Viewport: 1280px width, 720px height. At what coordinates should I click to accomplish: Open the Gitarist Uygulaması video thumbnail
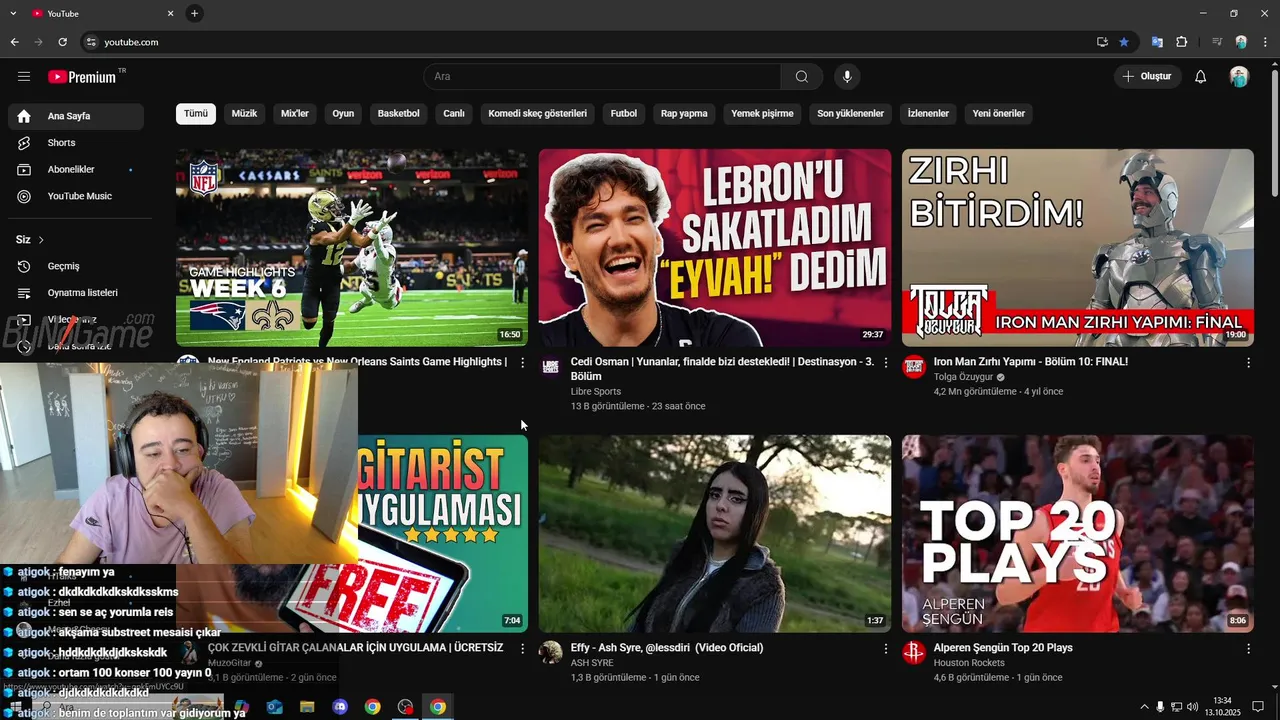pyautogui.click(x=443, y=533)
